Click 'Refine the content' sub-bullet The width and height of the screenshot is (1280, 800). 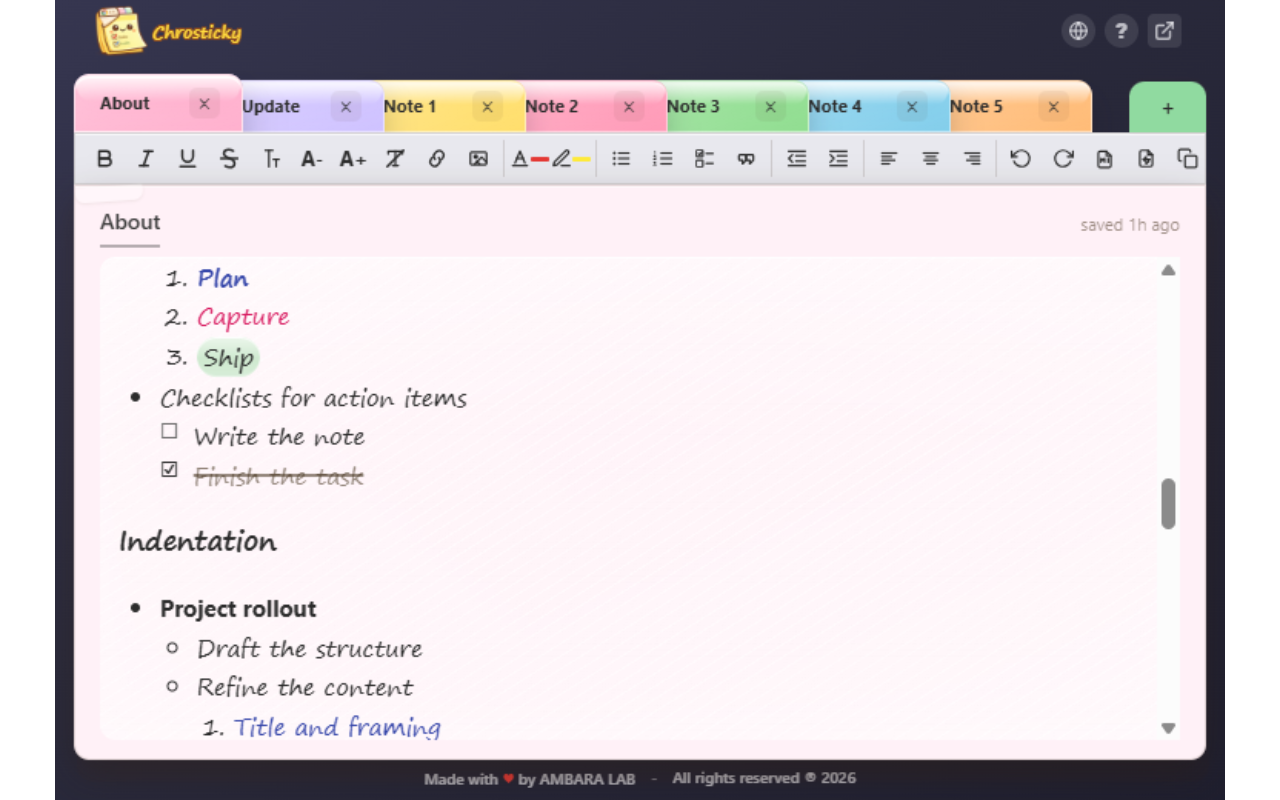pos(305,688)
